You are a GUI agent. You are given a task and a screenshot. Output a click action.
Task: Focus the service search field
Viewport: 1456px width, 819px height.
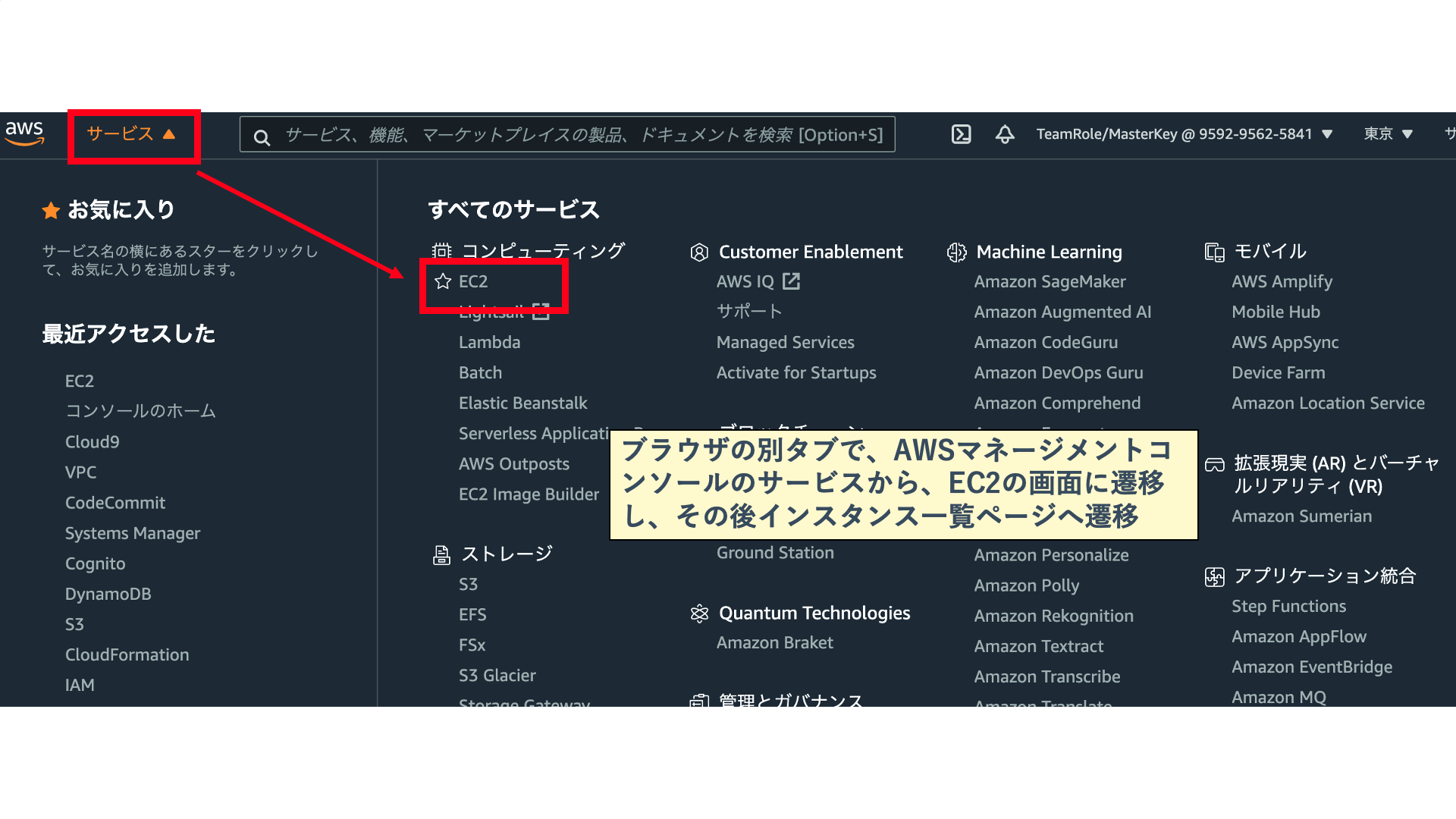point(567,134)
